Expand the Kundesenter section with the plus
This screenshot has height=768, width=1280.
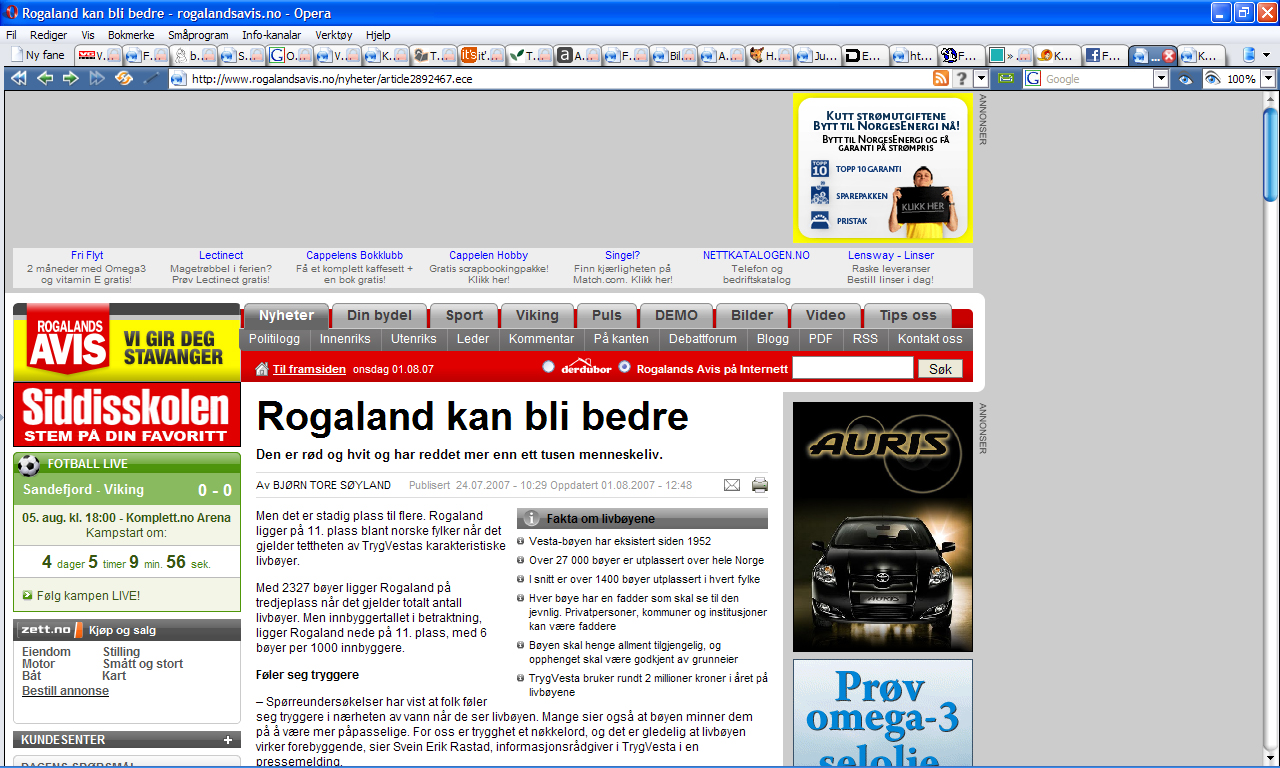[228, 741]
